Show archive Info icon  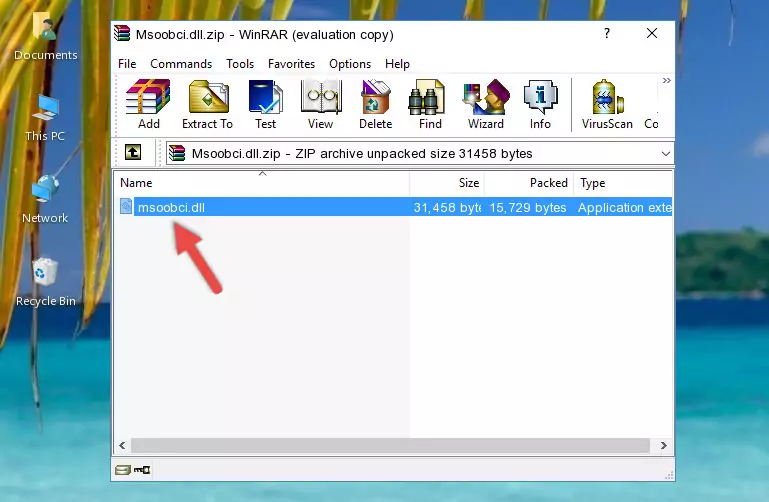pyautogui.click(x=540, y=104)
